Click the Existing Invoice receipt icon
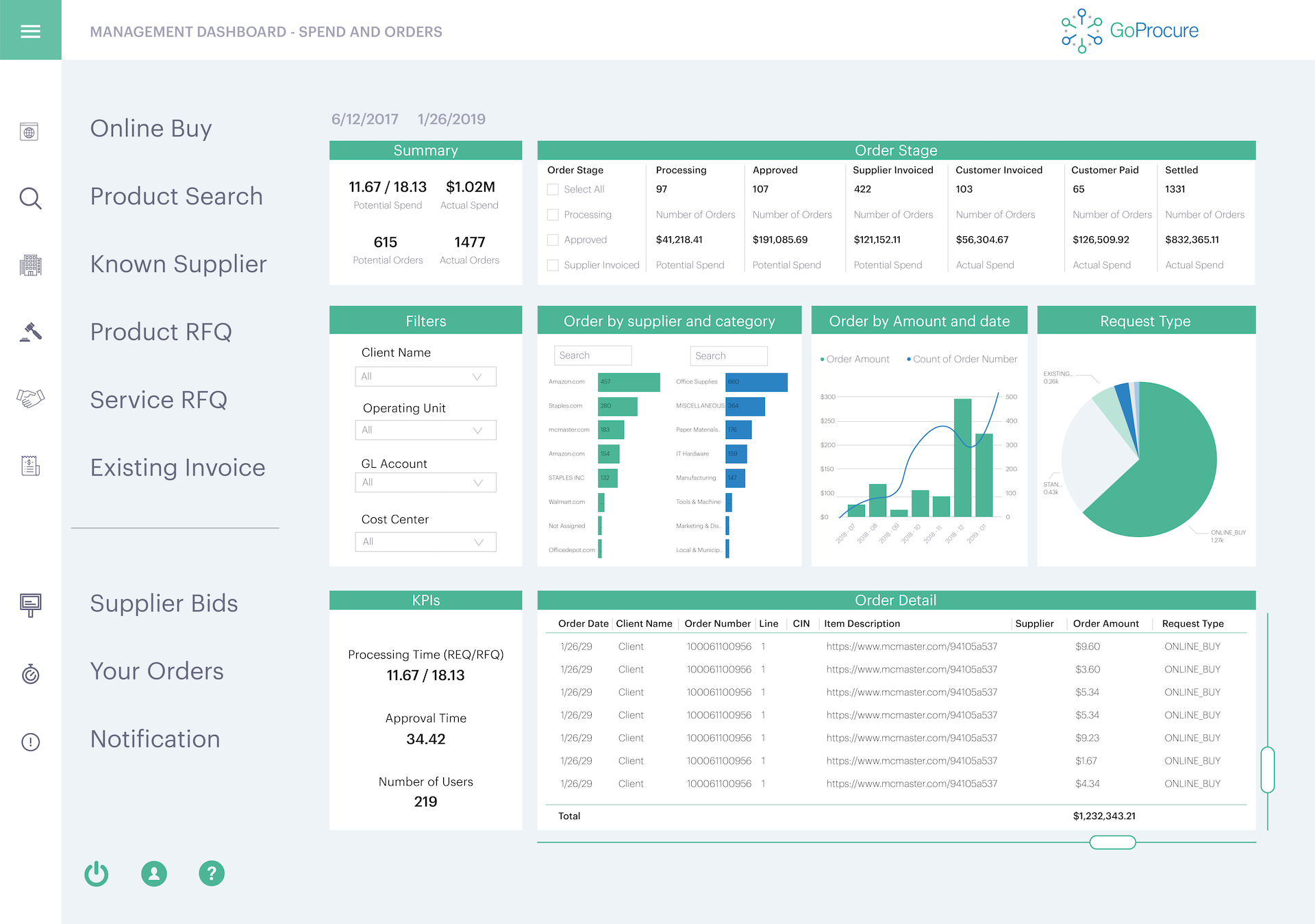Screen dimensions: 1315x924 click(30, 466)
